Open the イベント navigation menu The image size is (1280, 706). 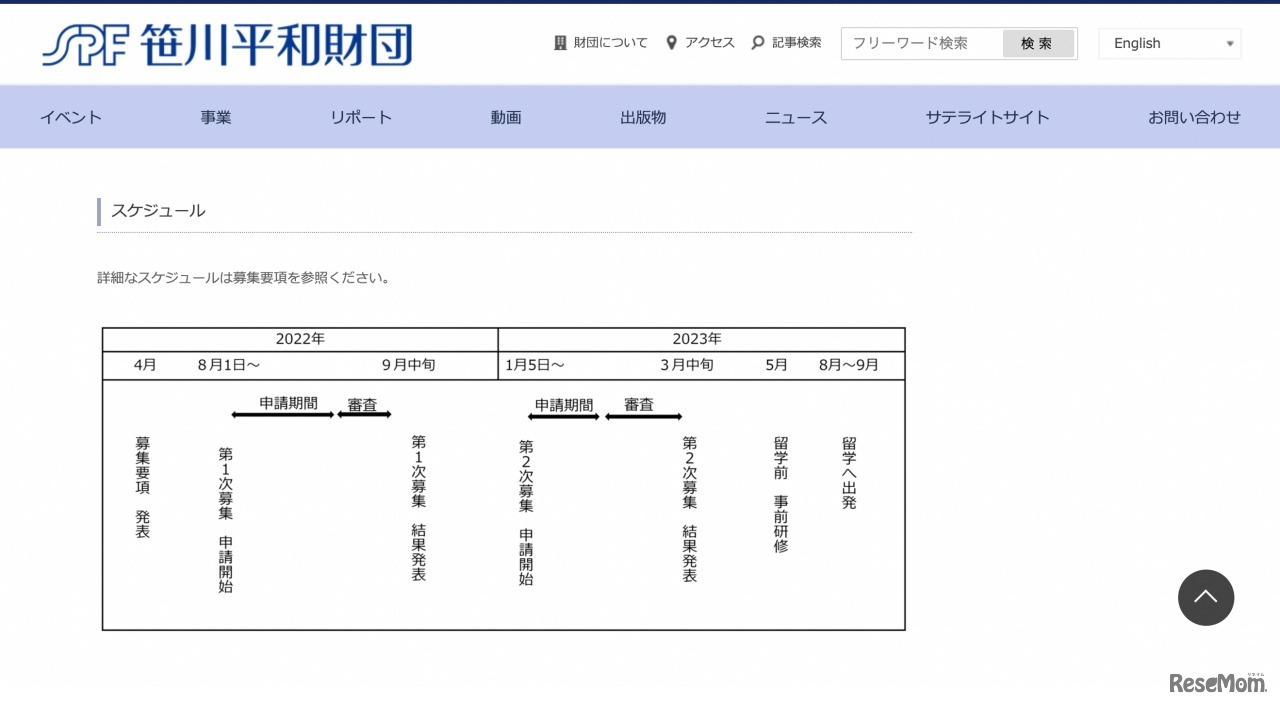pos(70,116)
